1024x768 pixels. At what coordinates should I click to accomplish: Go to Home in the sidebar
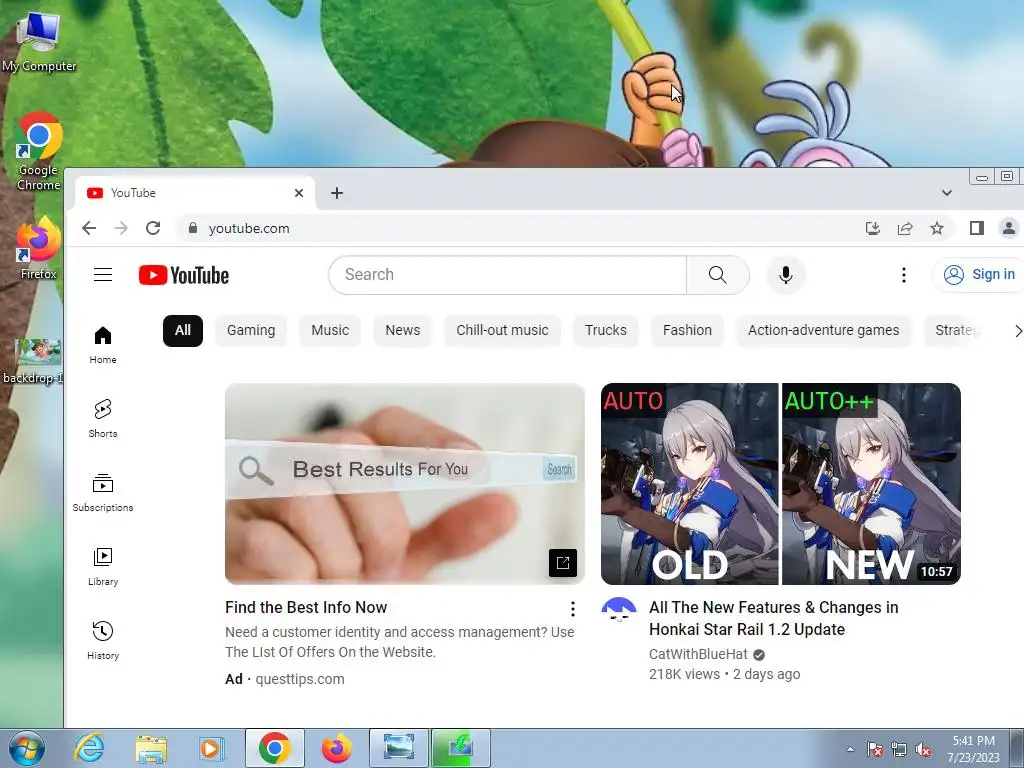pyautogui.click(x=103, y=345)
